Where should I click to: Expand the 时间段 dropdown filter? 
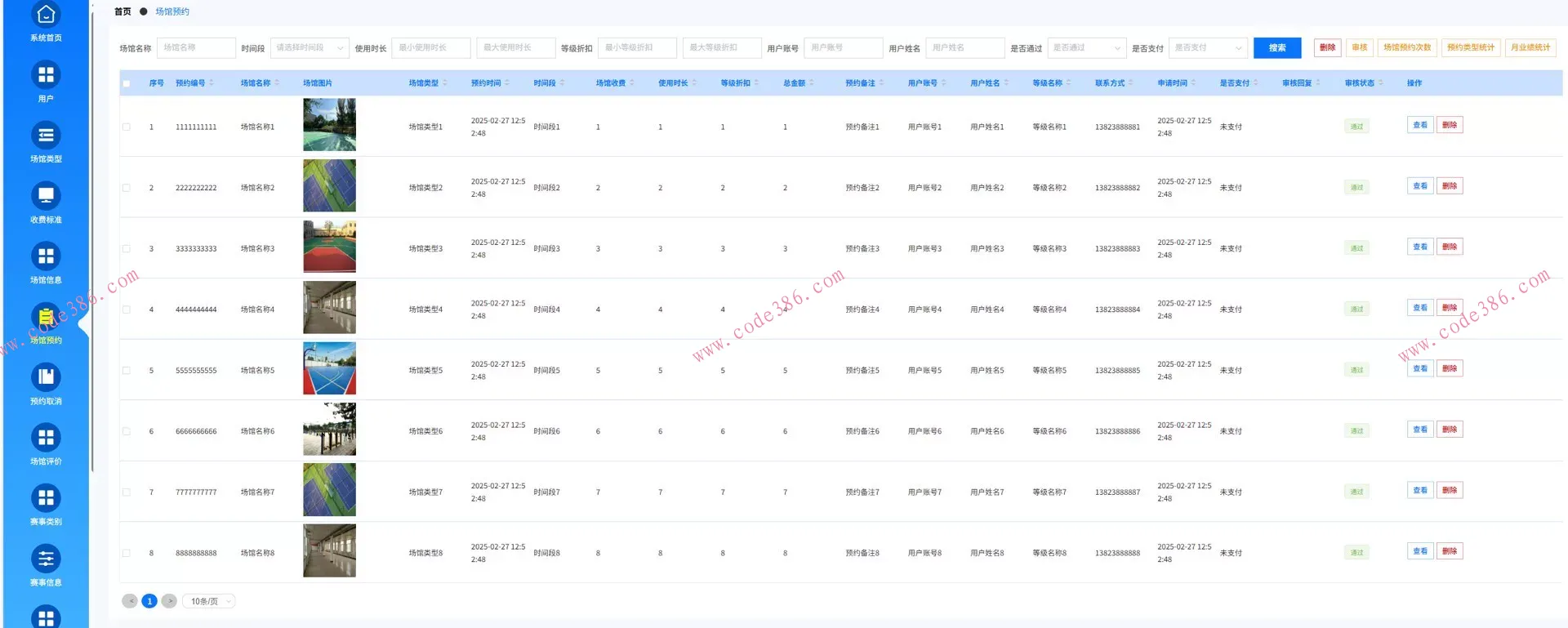point(309,48)
